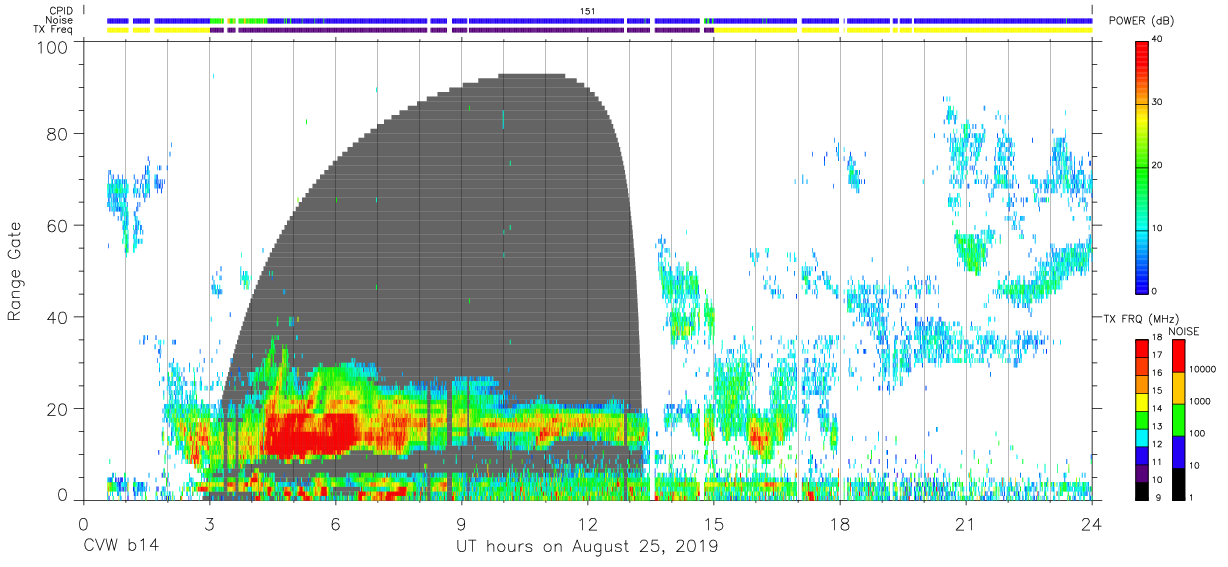Click y-axis tick label '100'
The height and width of the screenshot is (567, 1228).
[52, 47]
